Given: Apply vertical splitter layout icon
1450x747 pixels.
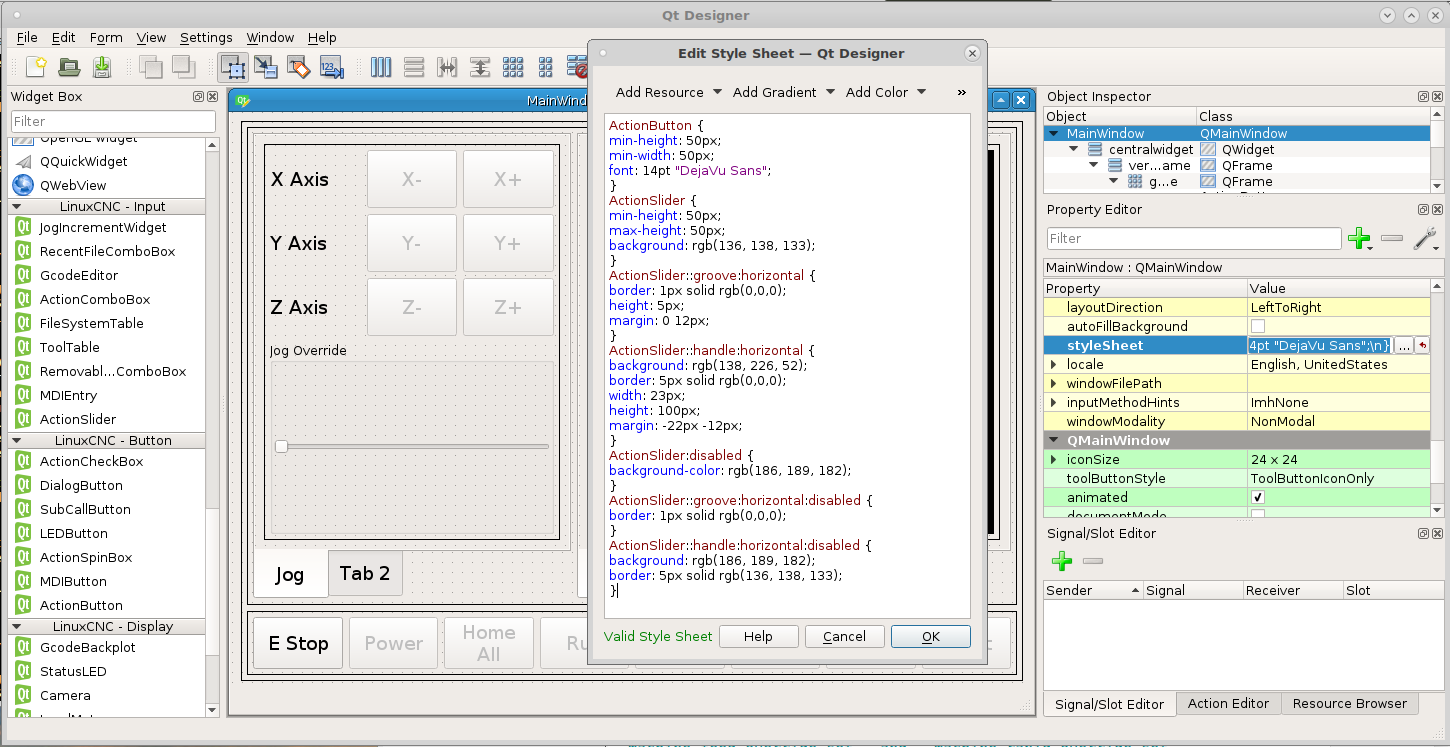Looking at the screenshot, I should click(480, 67).
